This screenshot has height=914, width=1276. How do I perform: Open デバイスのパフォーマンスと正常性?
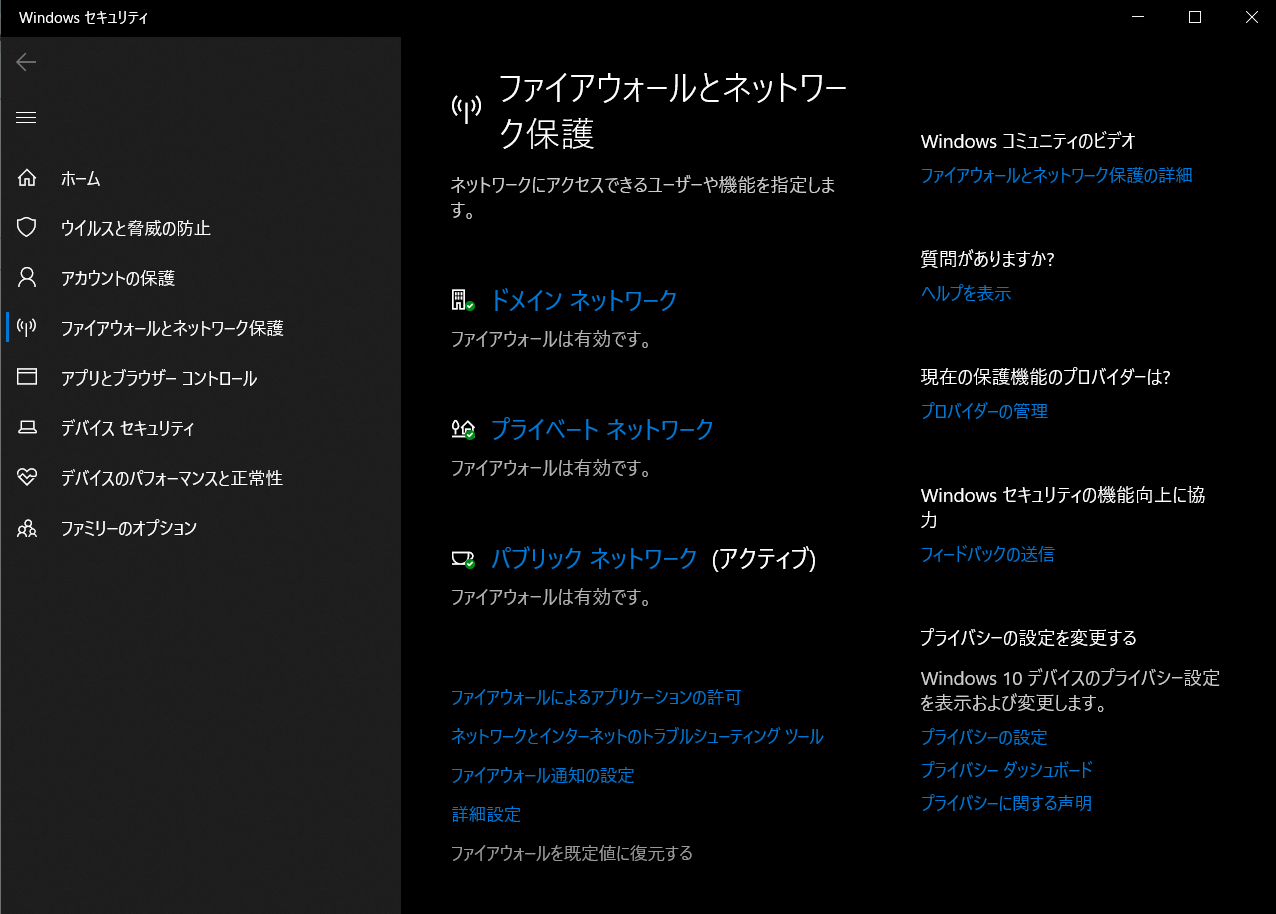172,478
